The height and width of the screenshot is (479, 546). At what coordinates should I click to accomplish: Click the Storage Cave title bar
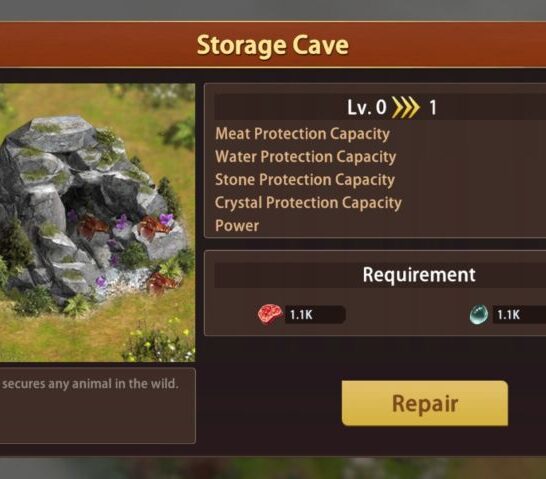click(273, 45)
